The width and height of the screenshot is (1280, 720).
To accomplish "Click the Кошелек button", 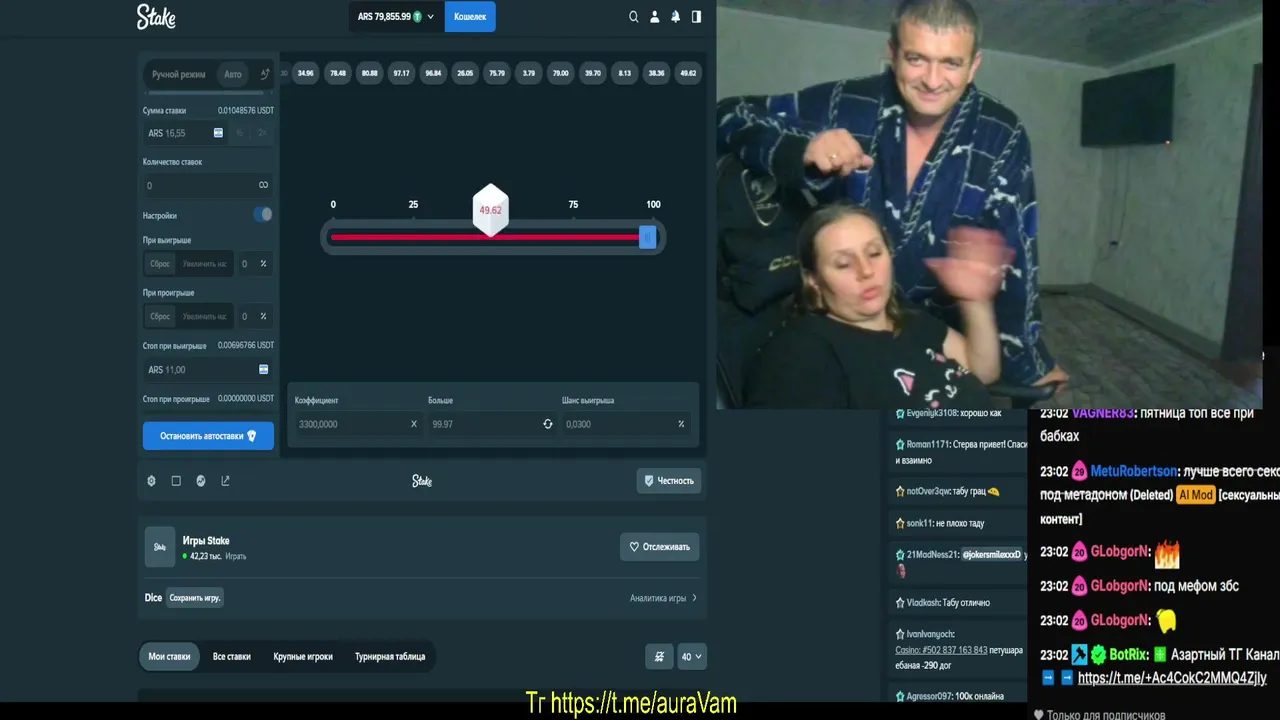I will (x=470, y=17).
